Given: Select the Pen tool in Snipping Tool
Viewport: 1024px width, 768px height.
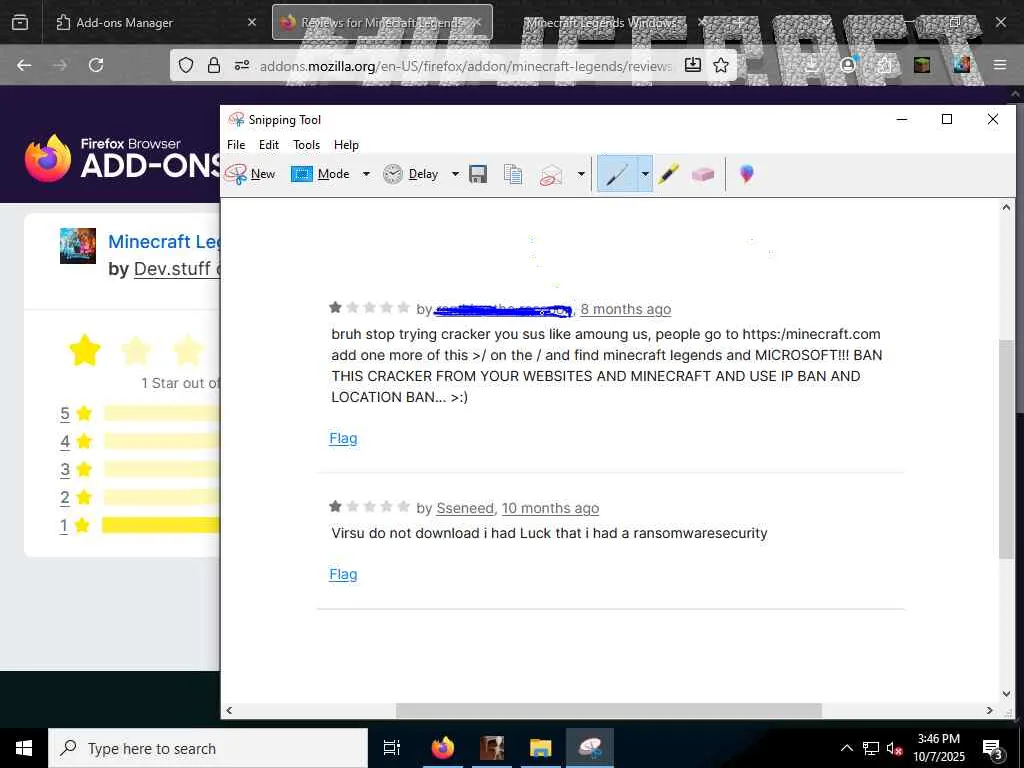Looking at the screenshot, I should [617, 174].
